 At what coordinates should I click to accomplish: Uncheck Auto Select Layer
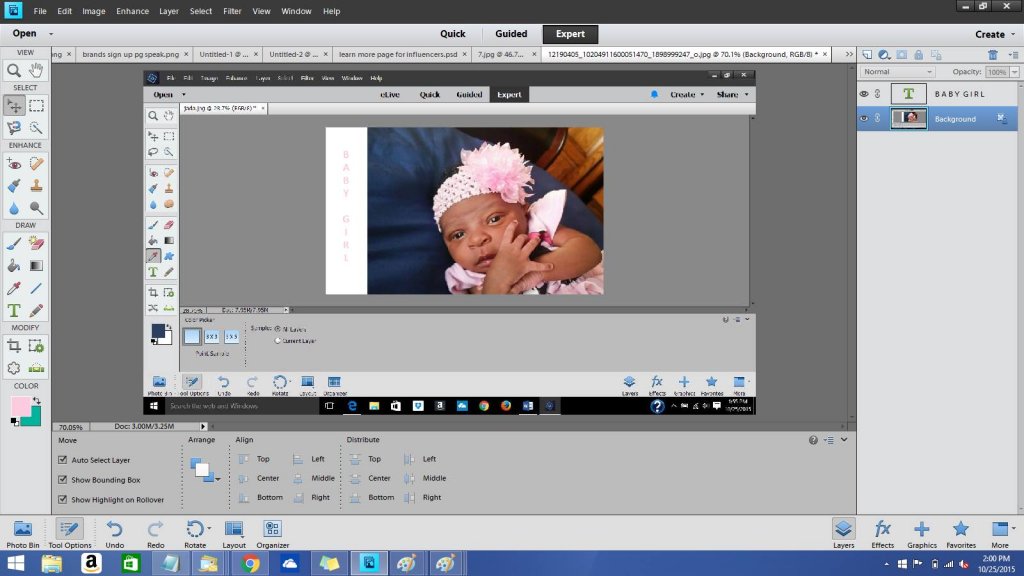pyautogui.click(x=63, y=460)
